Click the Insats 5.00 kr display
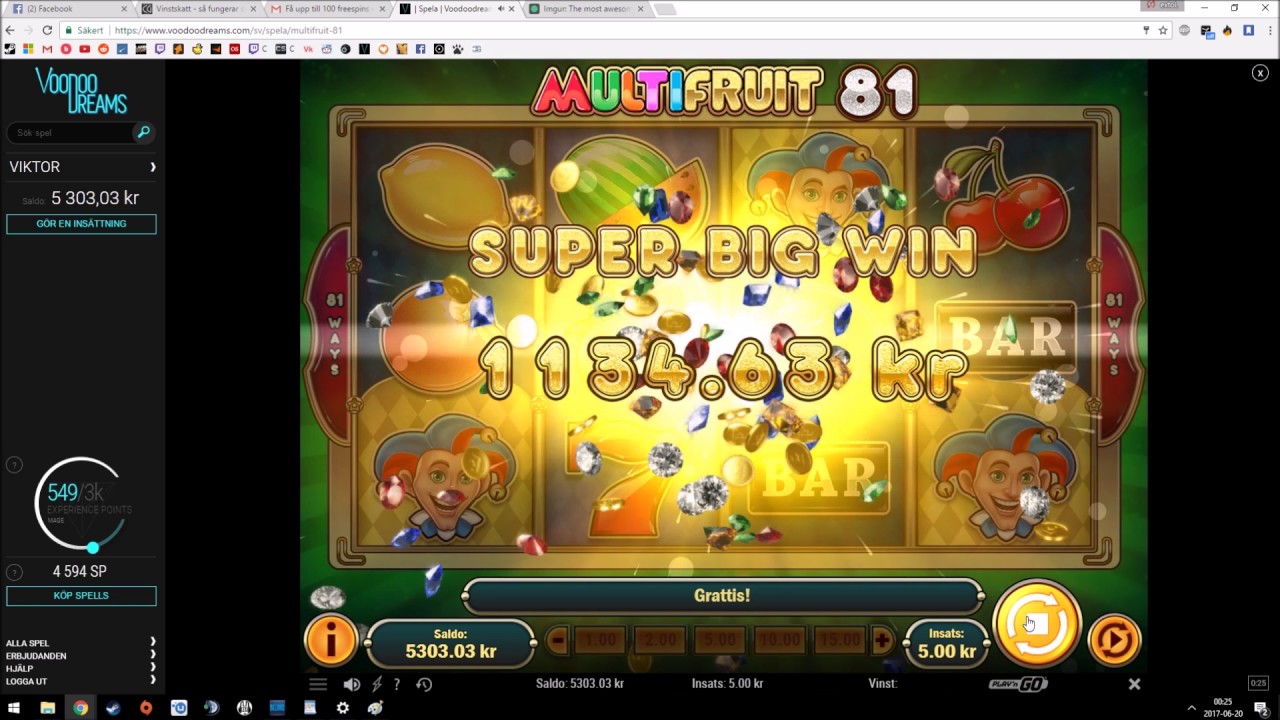The width and height of the screenshot is (1280, 720). (x=946, y=642)
